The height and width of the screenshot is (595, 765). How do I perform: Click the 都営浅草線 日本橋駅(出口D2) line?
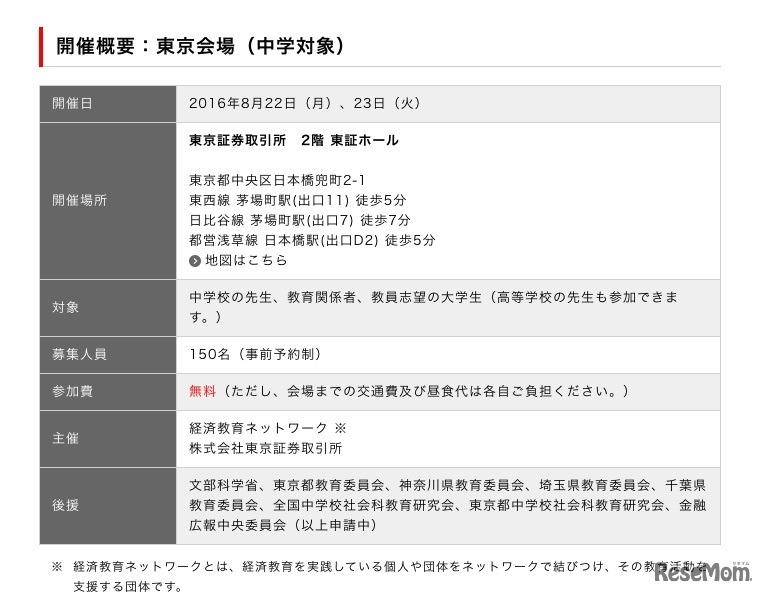click(312, 240)
